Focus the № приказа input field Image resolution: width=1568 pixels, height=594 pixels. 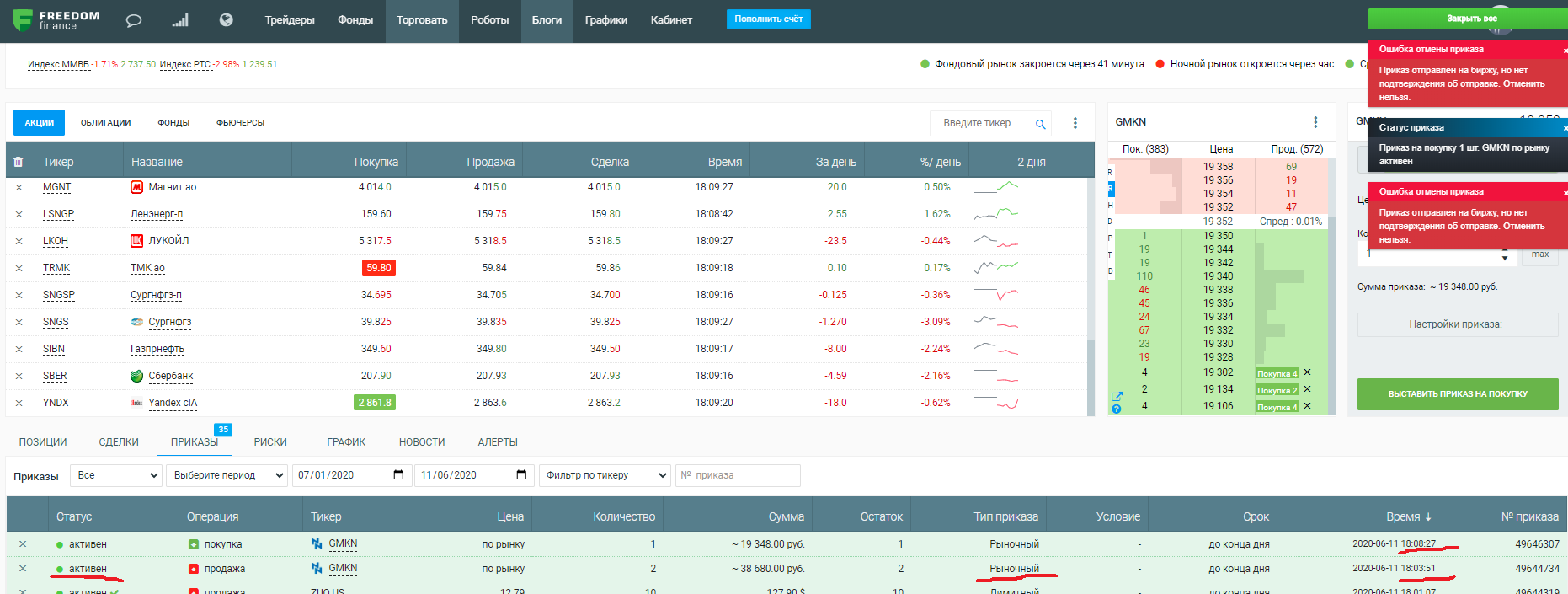[738, 475]
